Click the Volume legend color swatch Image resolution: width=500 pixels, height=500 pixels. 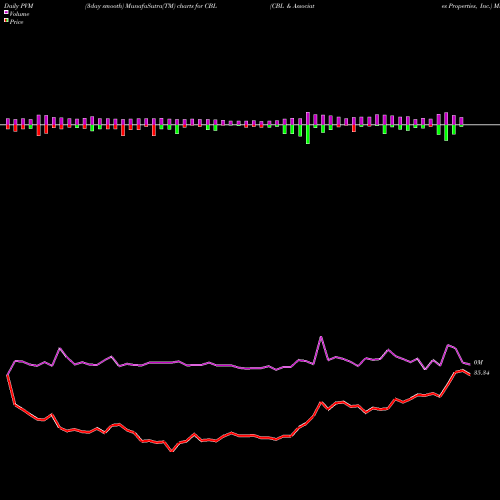[6, 12]
